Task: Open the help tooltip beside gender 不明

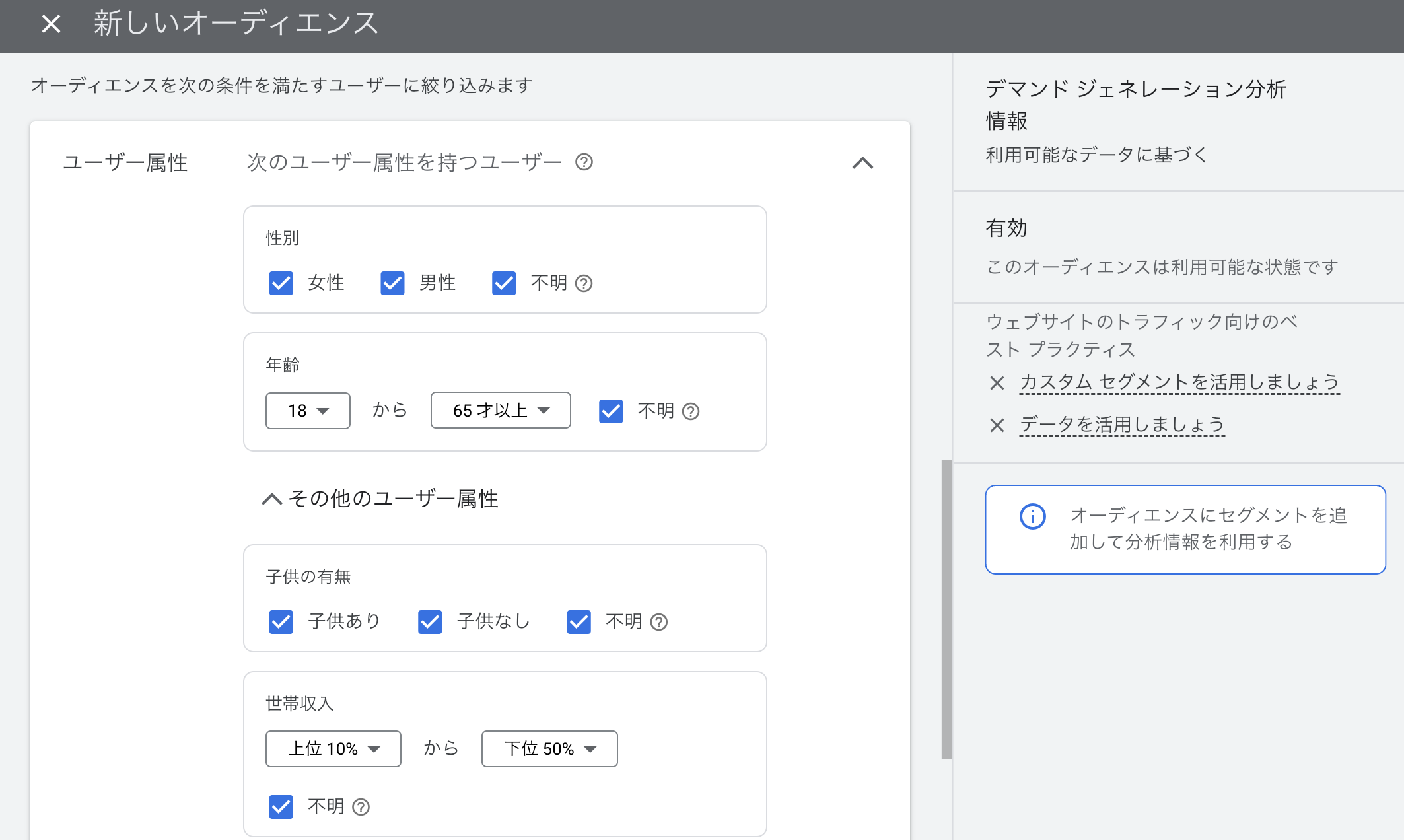Action: pos(584,283)
